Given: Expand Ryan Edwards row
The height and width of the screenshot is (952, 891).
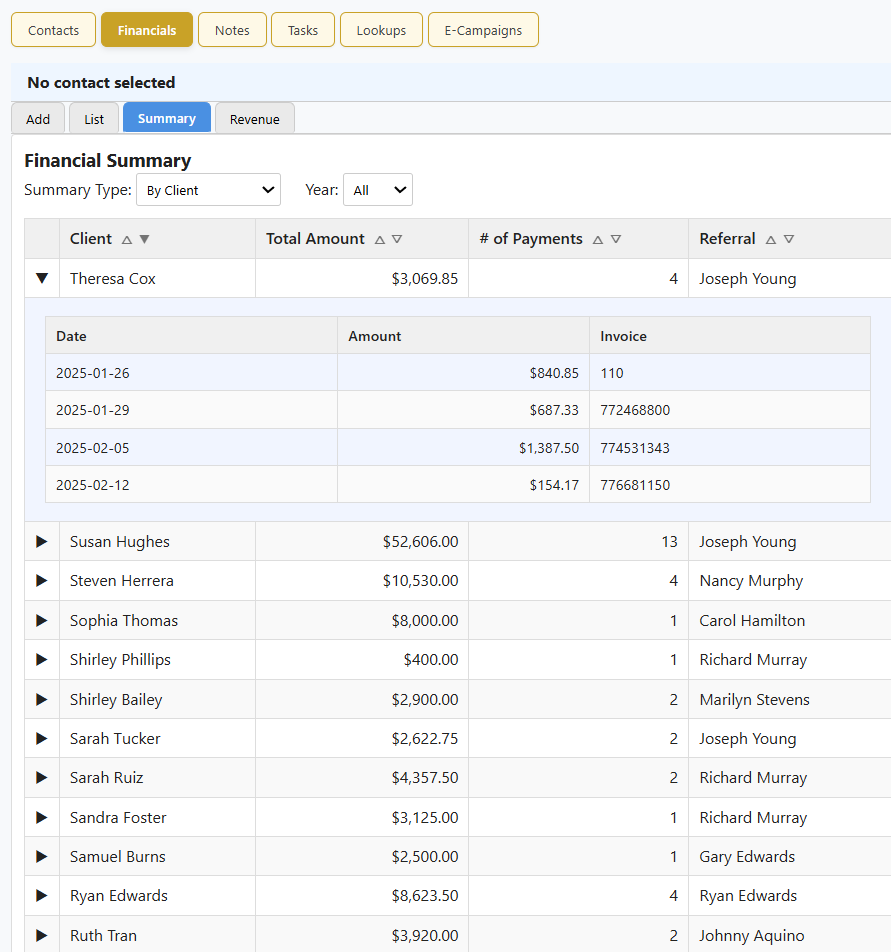Looking at the screenshot, I should click(x=42, y=896).
